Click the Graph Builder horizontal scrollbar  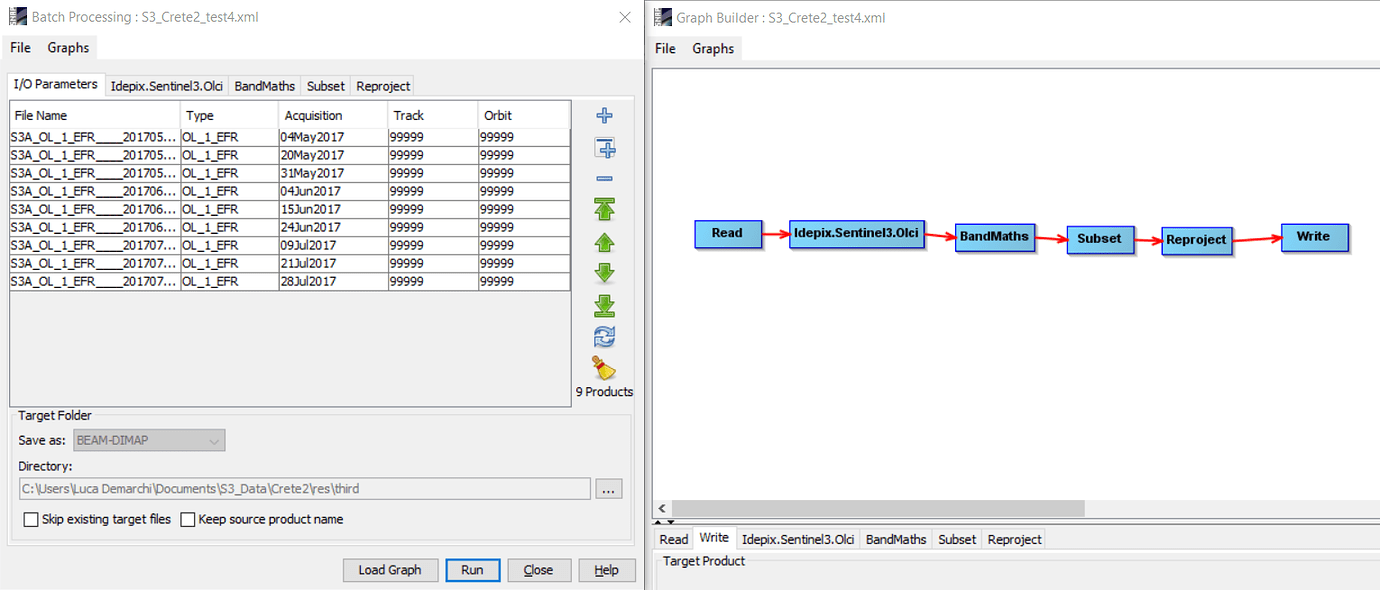point(878,509)
